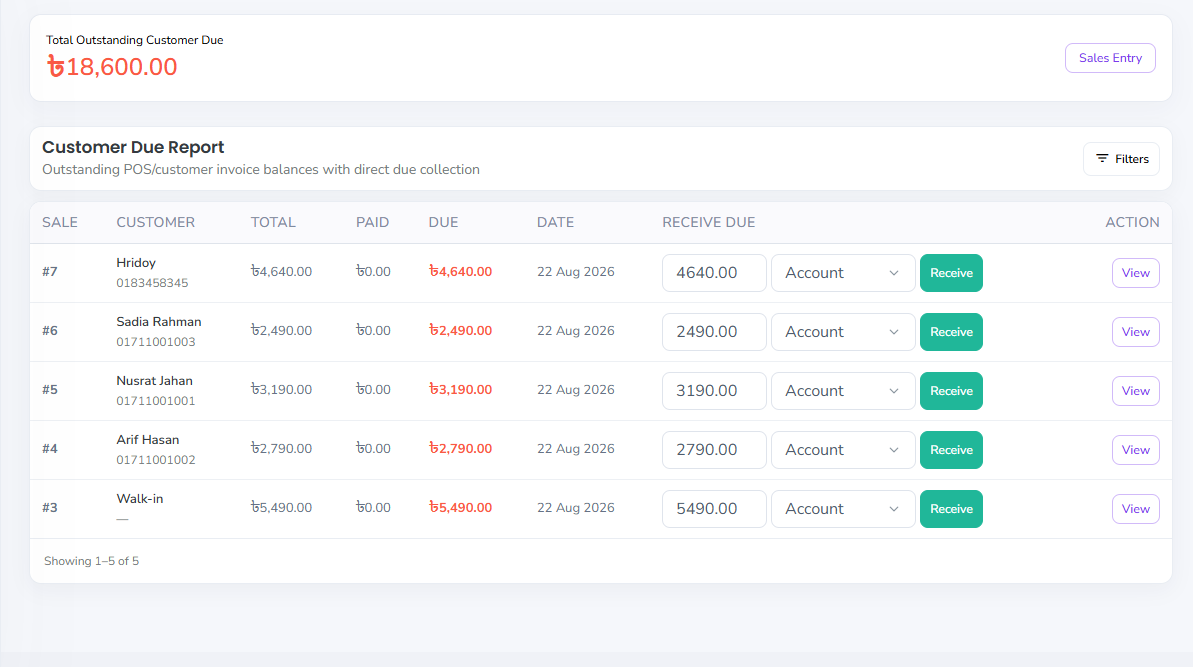Edit the 3190.00 receive amount field

pos(714,391)
